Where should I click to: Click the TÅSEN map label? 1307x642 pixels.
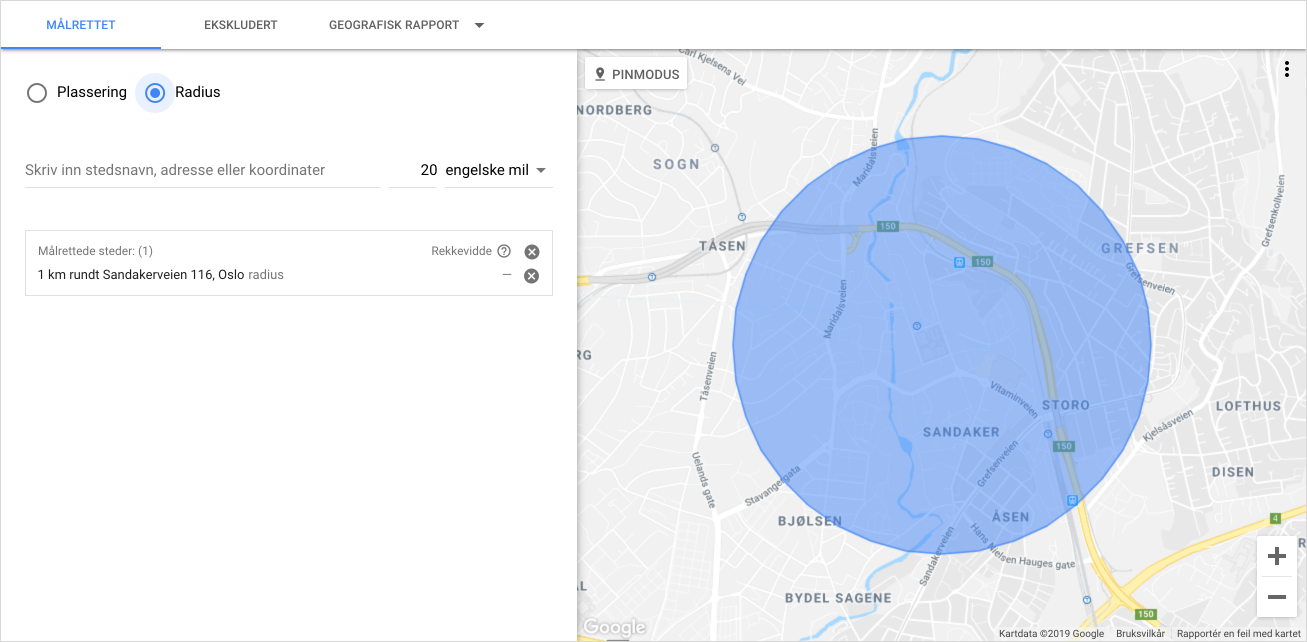[x=722, y=246]
